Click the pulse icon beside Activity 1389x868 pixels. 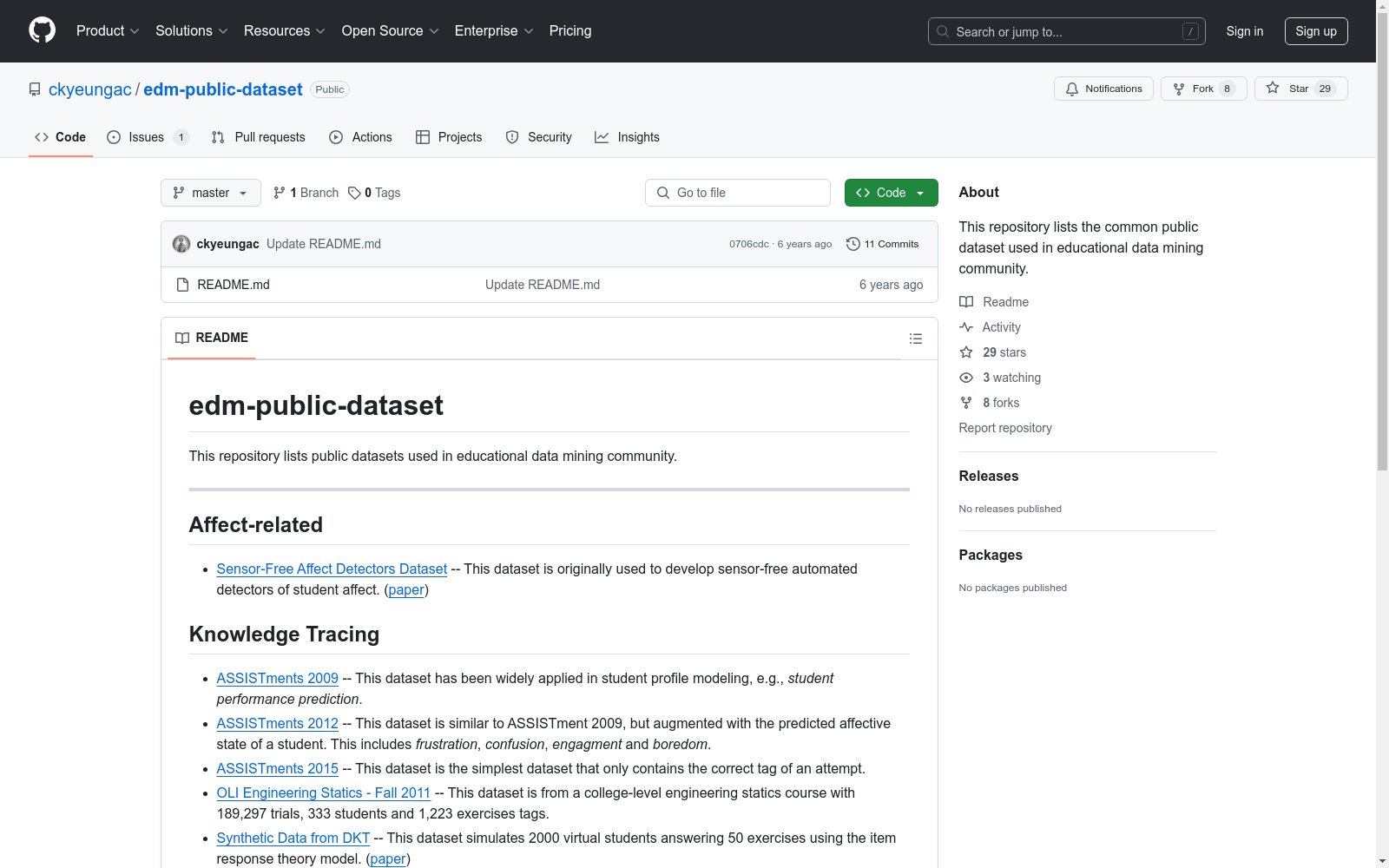click(966, 327)
